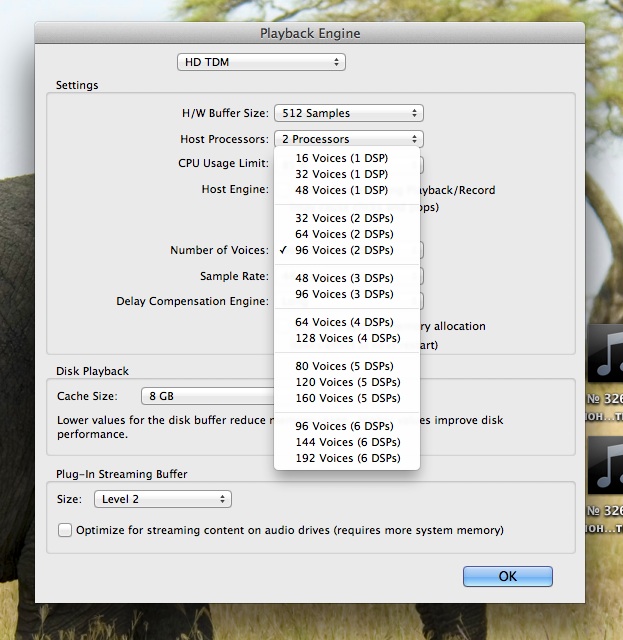Select 120 Voices (5 DSPs)

pos(347,382)
